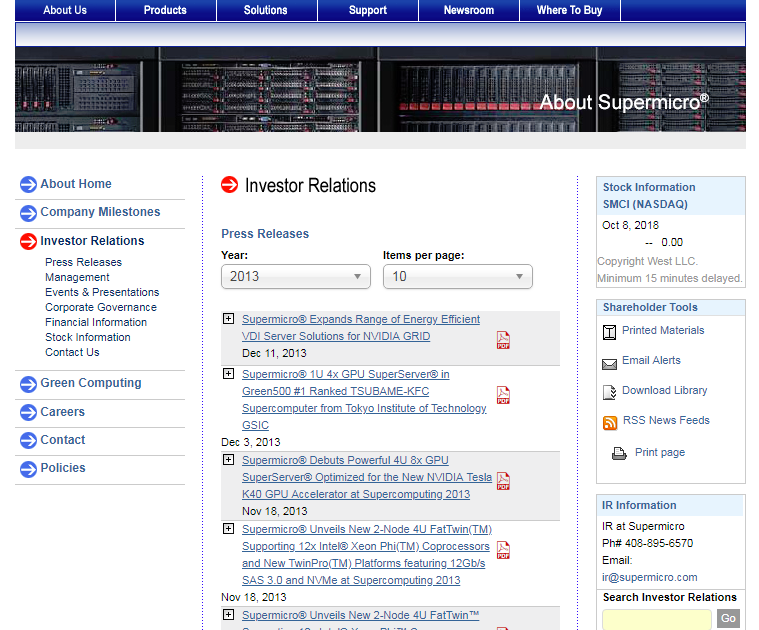This screenshot has height=630, width=759.
Task: Click the About Supermicro banner image
Action: 380,90
